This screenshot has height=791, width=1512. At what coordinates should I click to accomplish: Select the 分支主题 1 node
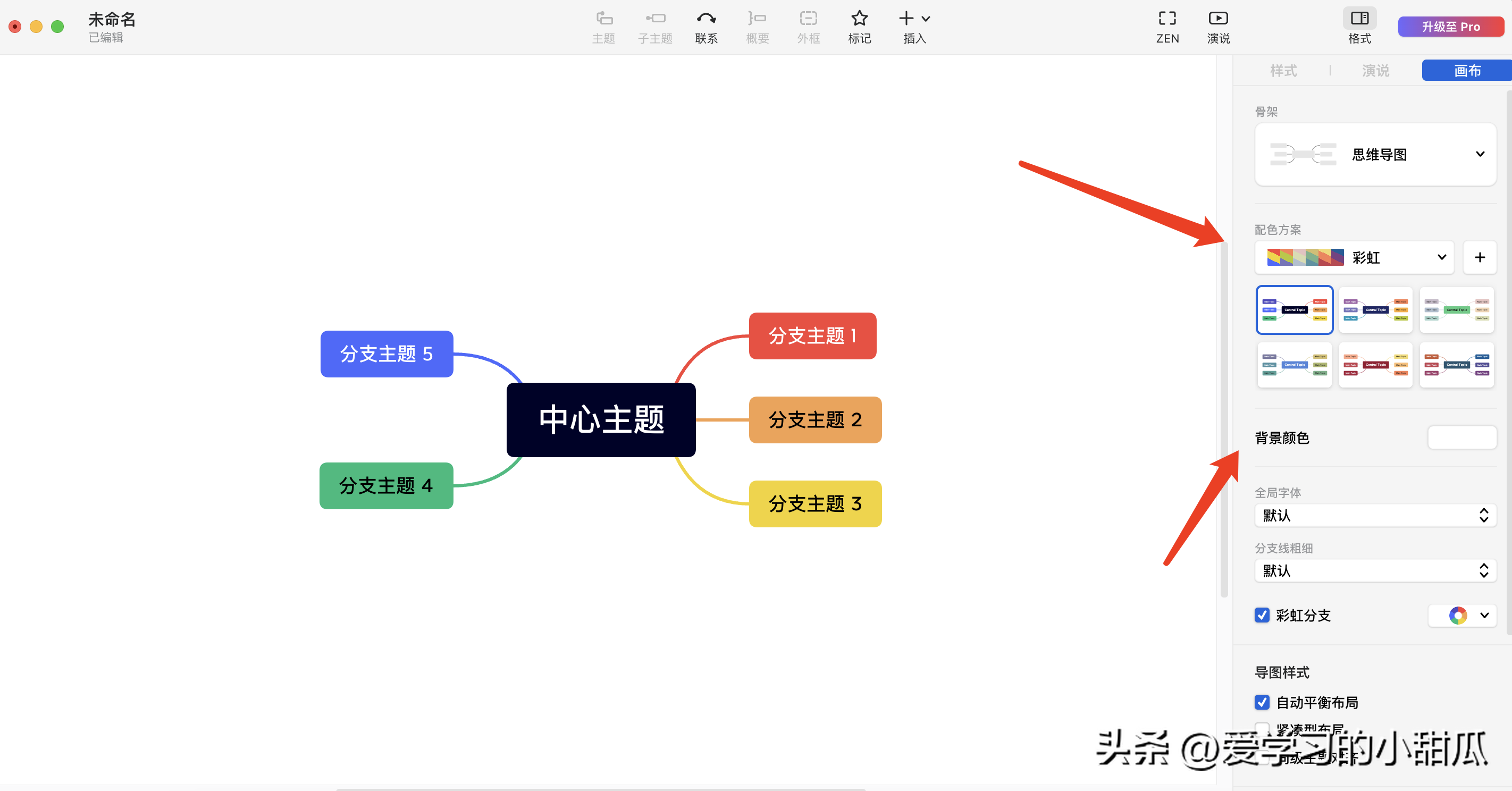812,335
